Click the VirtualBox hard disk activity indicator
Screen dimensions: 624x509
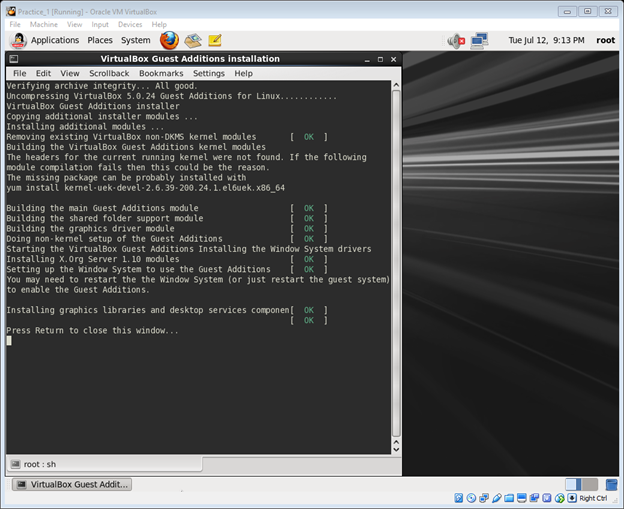(458, 498)
